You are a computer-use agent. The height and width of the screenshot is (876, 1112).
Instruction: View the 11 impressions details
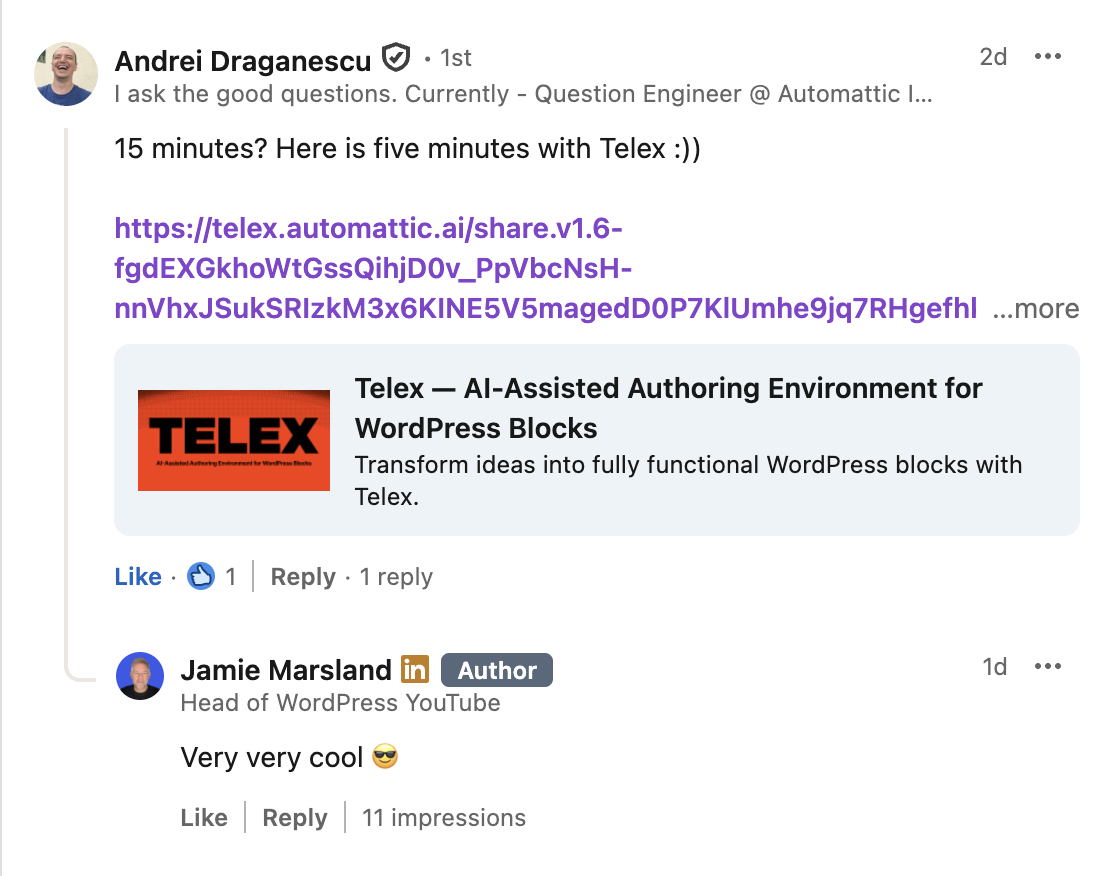(443, 818)
